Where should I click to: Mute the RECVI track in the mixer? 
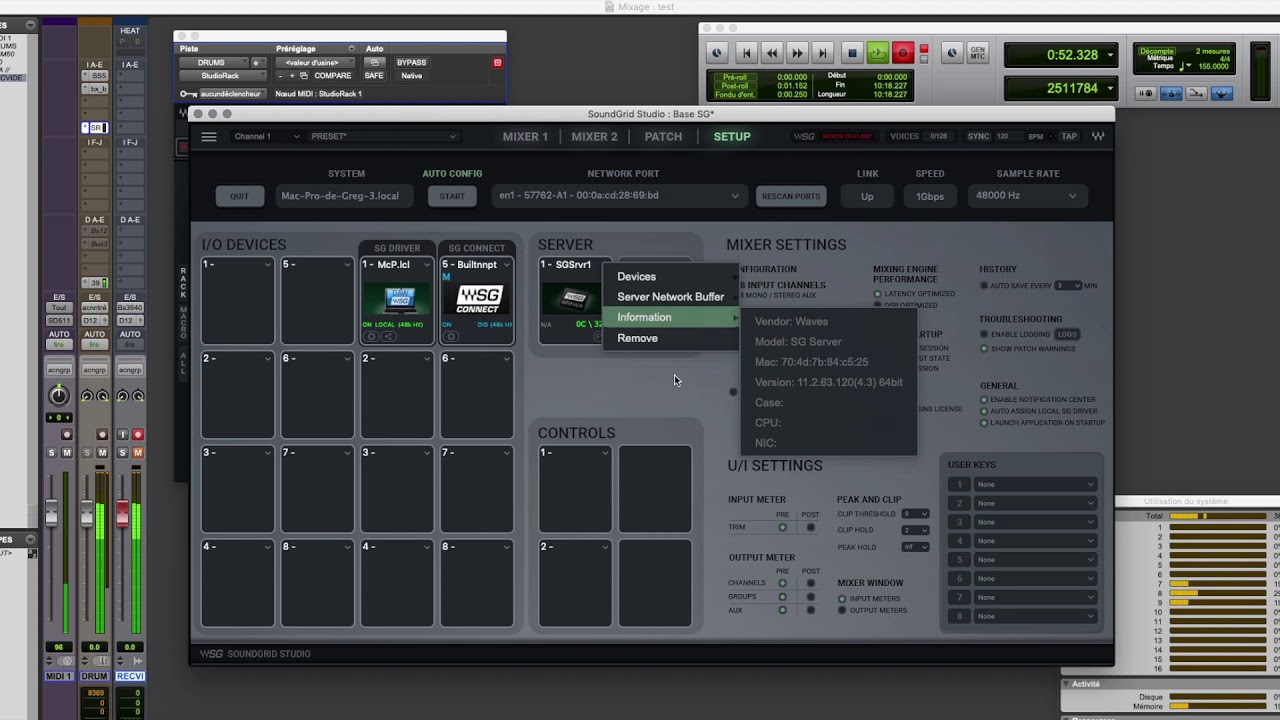138,453
